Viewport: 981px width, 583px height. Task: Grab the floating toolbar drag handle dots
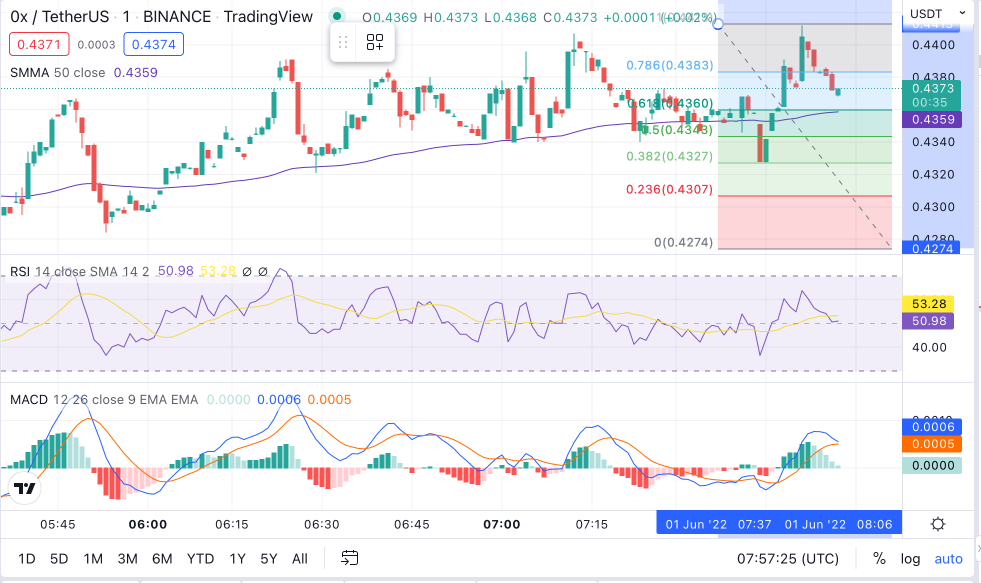(x=343, y=42)
